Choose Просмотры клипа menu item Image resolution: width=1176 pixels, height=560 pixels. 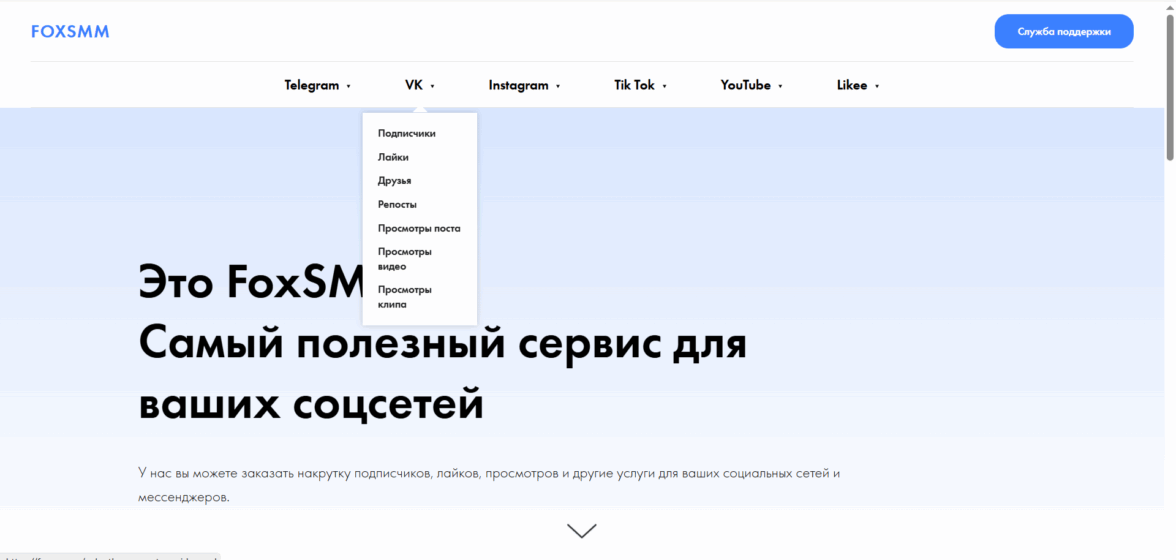[405, 297]
